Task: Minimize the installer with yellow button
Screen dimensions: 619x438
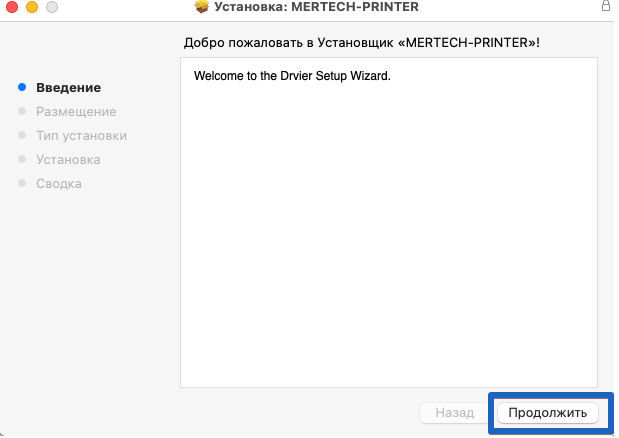Action: [31, 8]
